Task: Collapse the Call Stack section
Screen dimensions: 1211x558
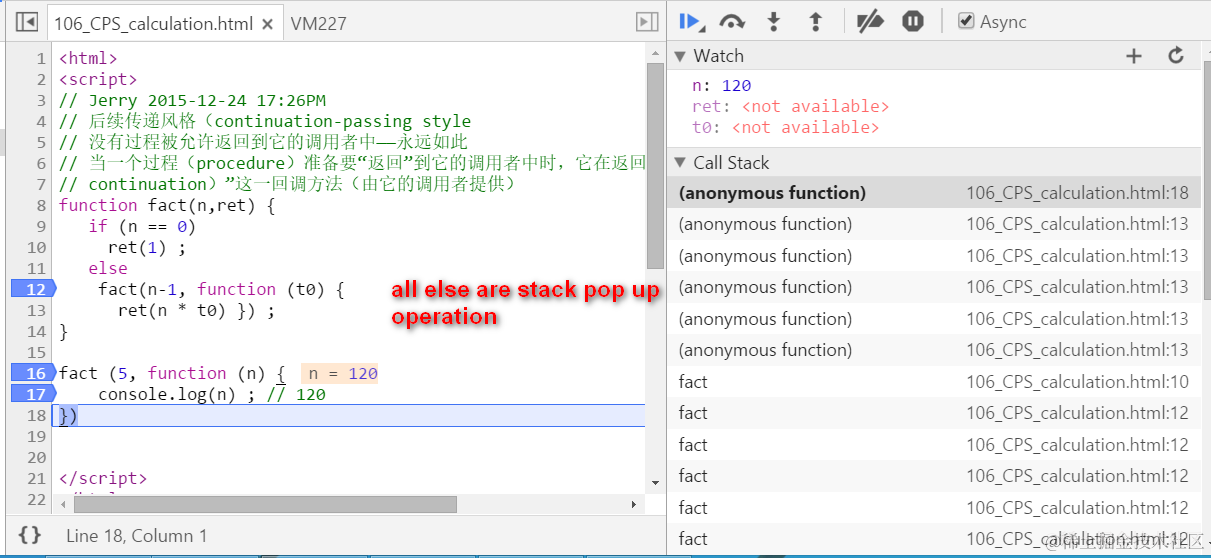Action: pos(680,162)
